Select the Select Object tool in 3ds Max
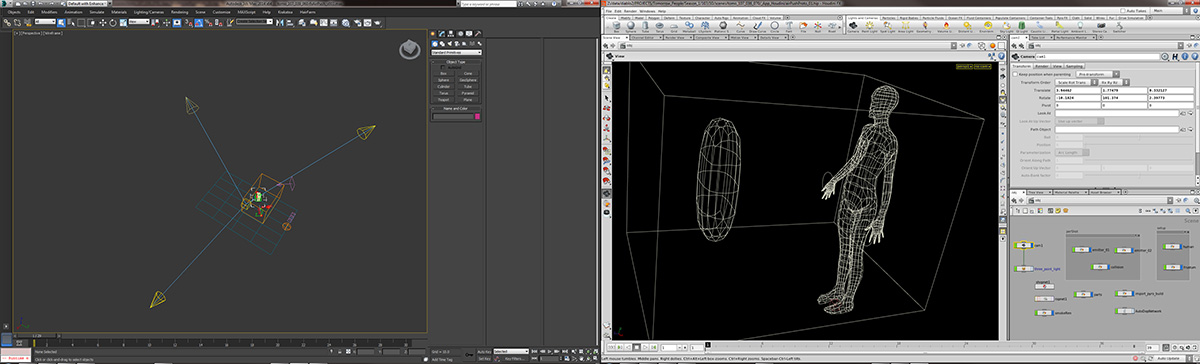Image resolution: width=1200 pixels, height=364 pixels. 61,22
